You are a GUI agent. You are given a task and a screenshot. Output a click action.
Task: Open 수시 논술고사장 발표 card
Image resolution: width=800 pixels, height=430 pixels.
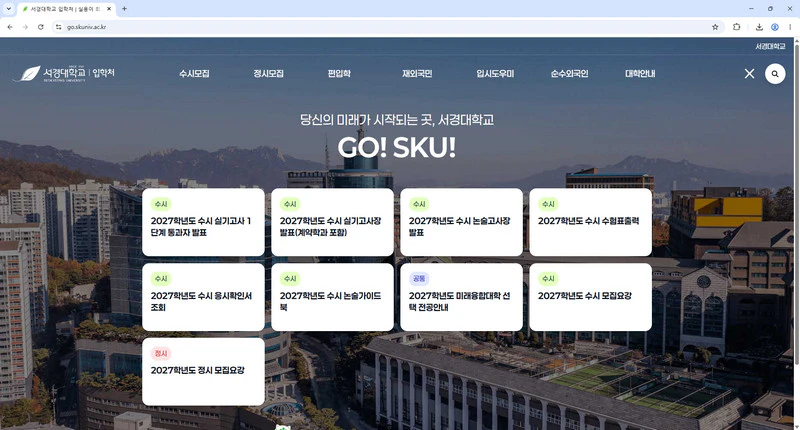tap(461, 222)
